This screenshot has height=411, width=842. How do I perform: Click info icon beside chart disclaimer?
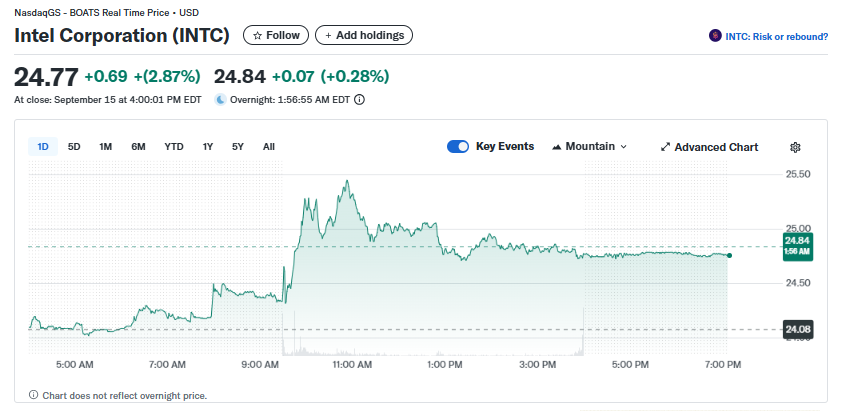coord(33,395)
